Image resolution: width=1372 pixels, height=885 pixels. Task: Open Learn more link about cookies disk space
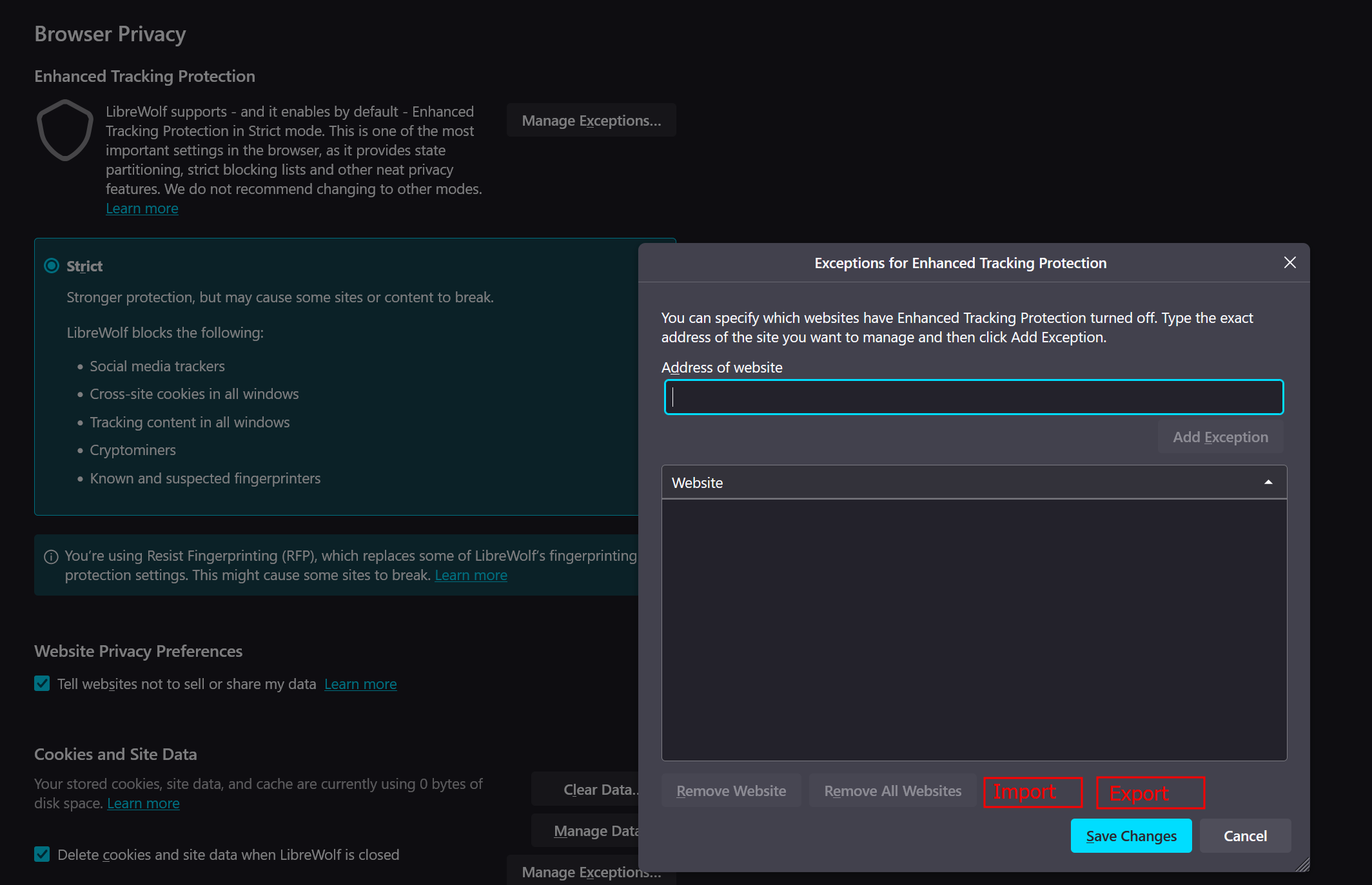[x=143, y=803]
